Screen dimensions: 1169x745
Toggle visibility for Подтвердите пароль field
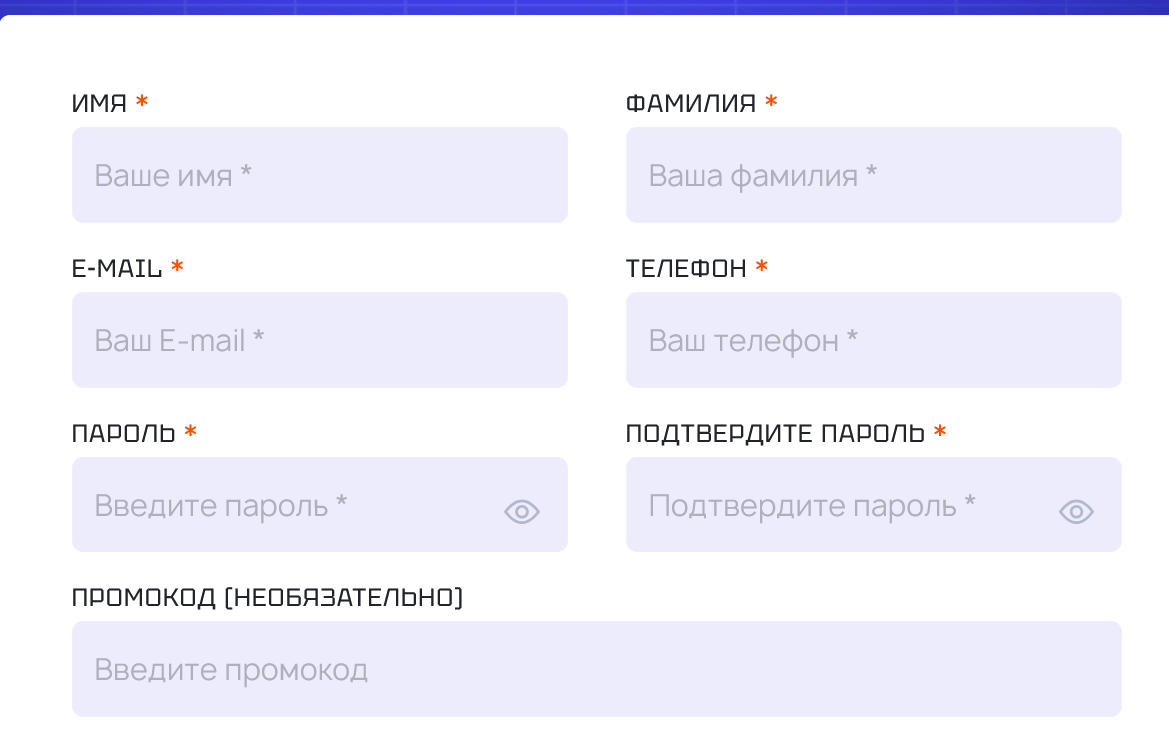(1075, 512)
